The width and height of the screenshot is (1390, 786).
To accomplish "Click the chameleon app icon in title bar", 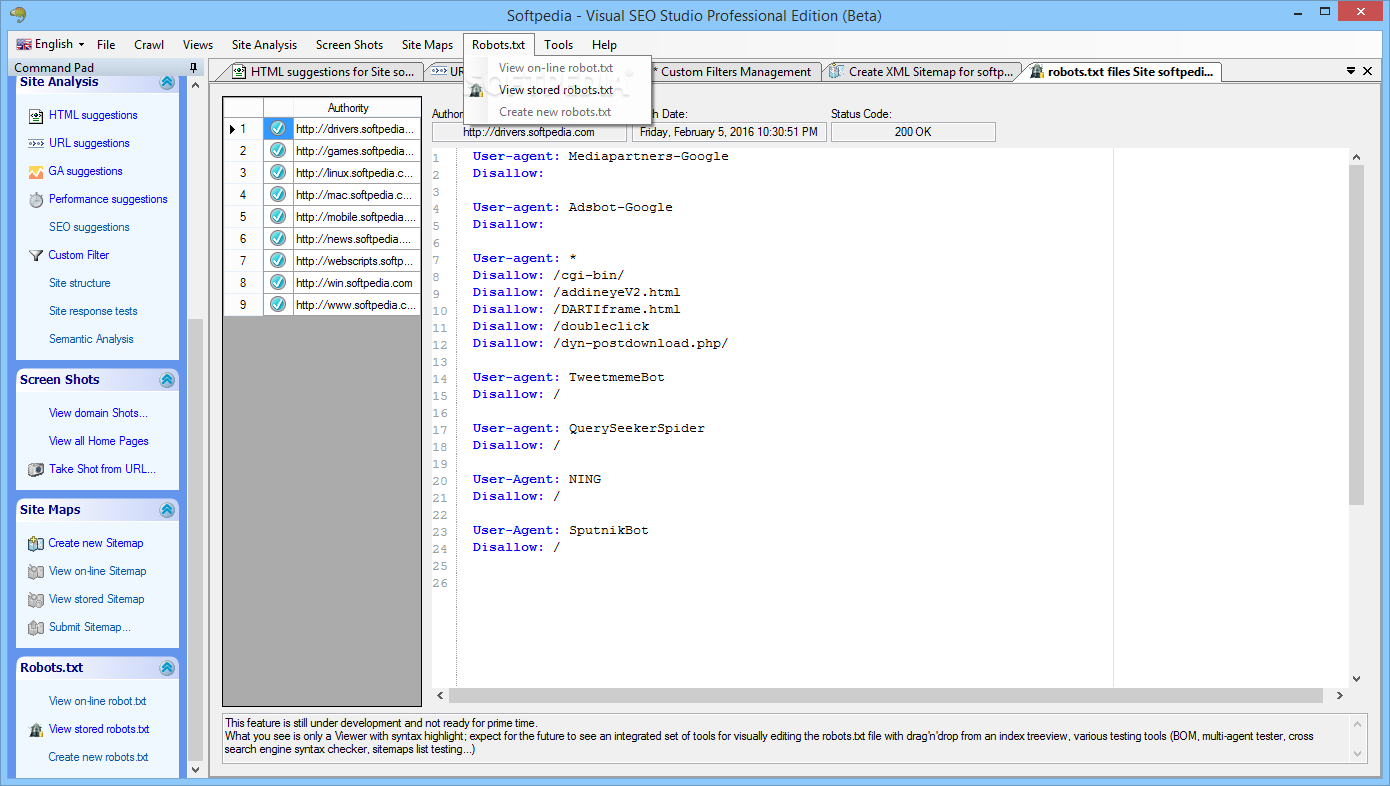I will click(x=18, y=14).
